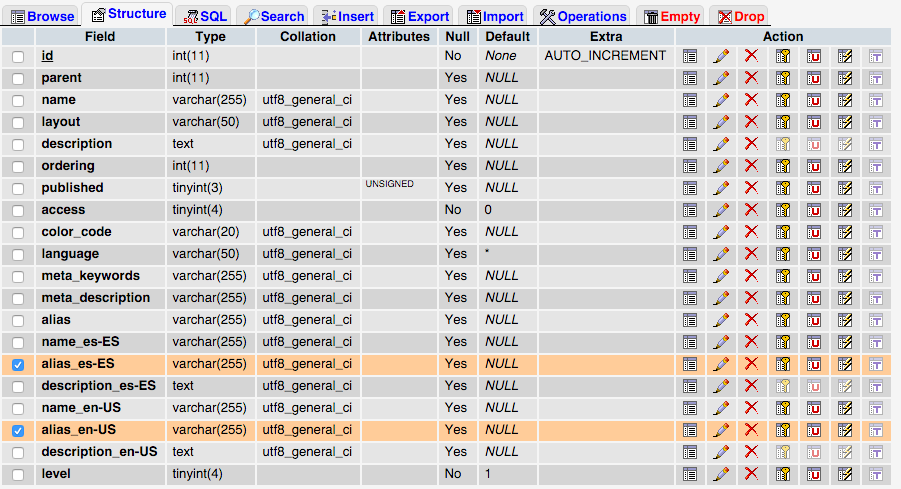Click the Primary key icon in the id row
Screen dimensions: 901x489
point(783,56)
